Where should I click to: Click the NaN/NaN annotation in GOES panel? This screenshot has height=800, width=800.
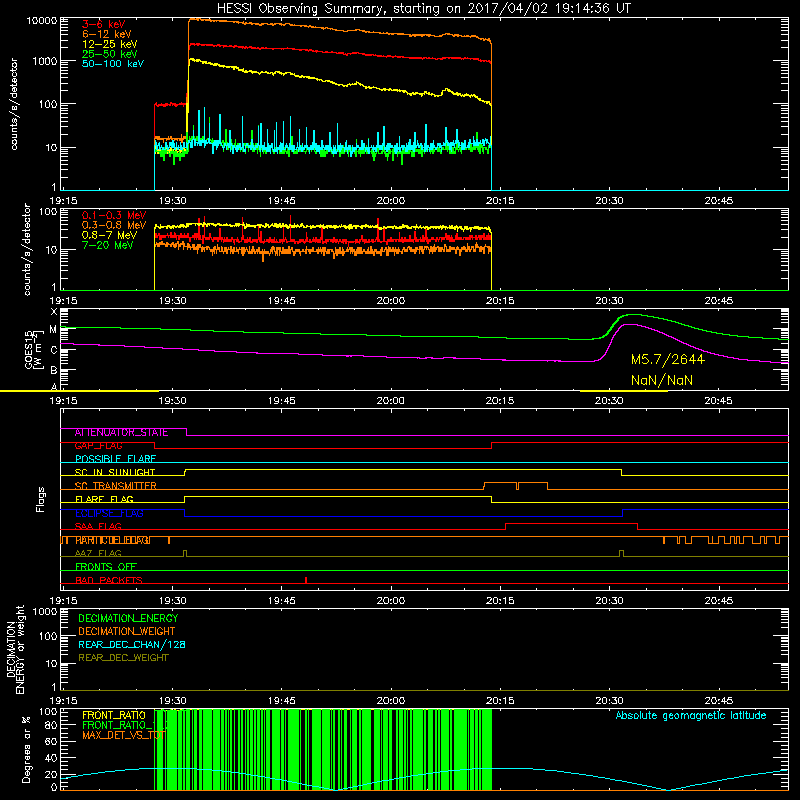click(662, 380)
